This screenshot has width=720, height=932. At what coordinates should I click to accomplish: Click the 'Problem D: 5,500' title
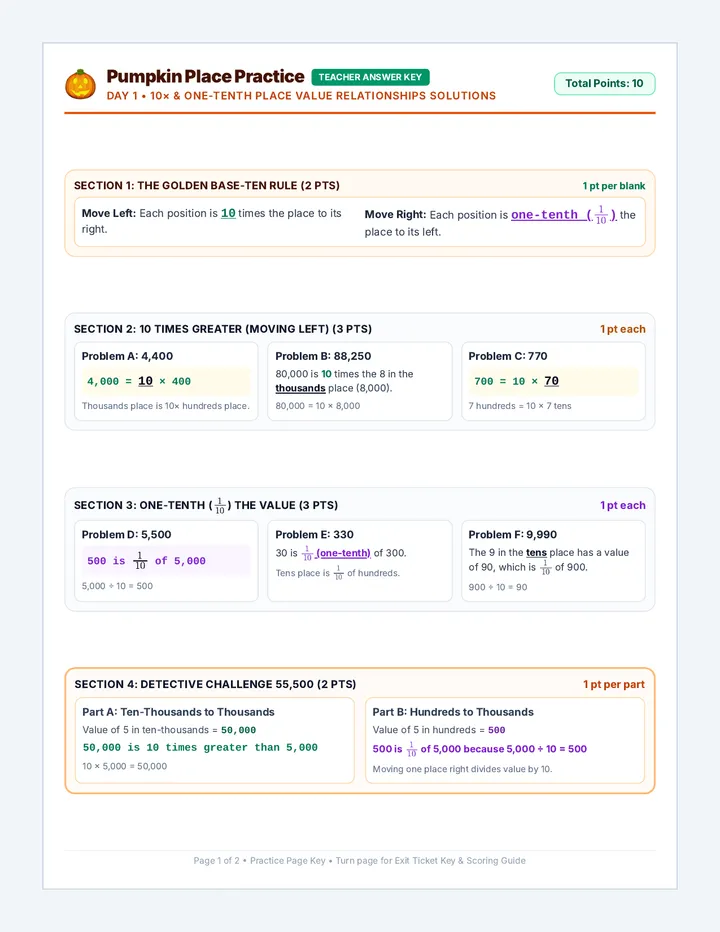[126, 534]
